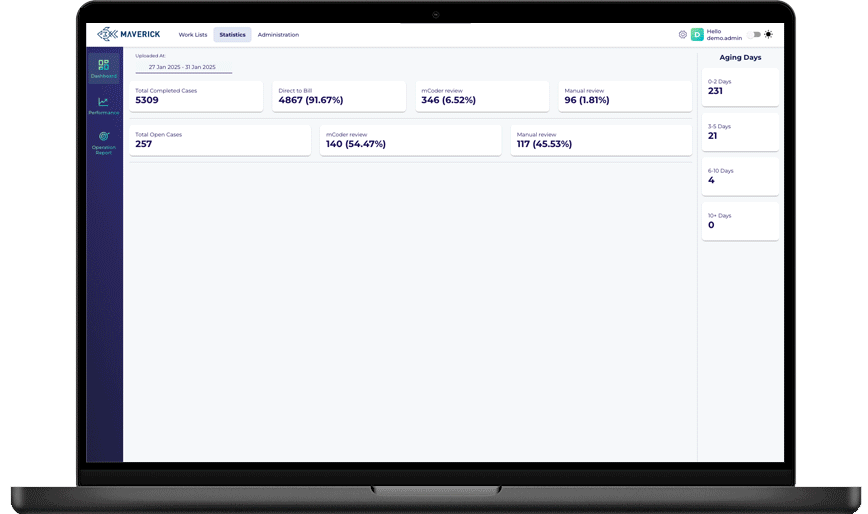Image resolution: width=868 pixels, height=514 pixels.
Task: Click the Uploaded At date range field
Action: tap(183, 67)
